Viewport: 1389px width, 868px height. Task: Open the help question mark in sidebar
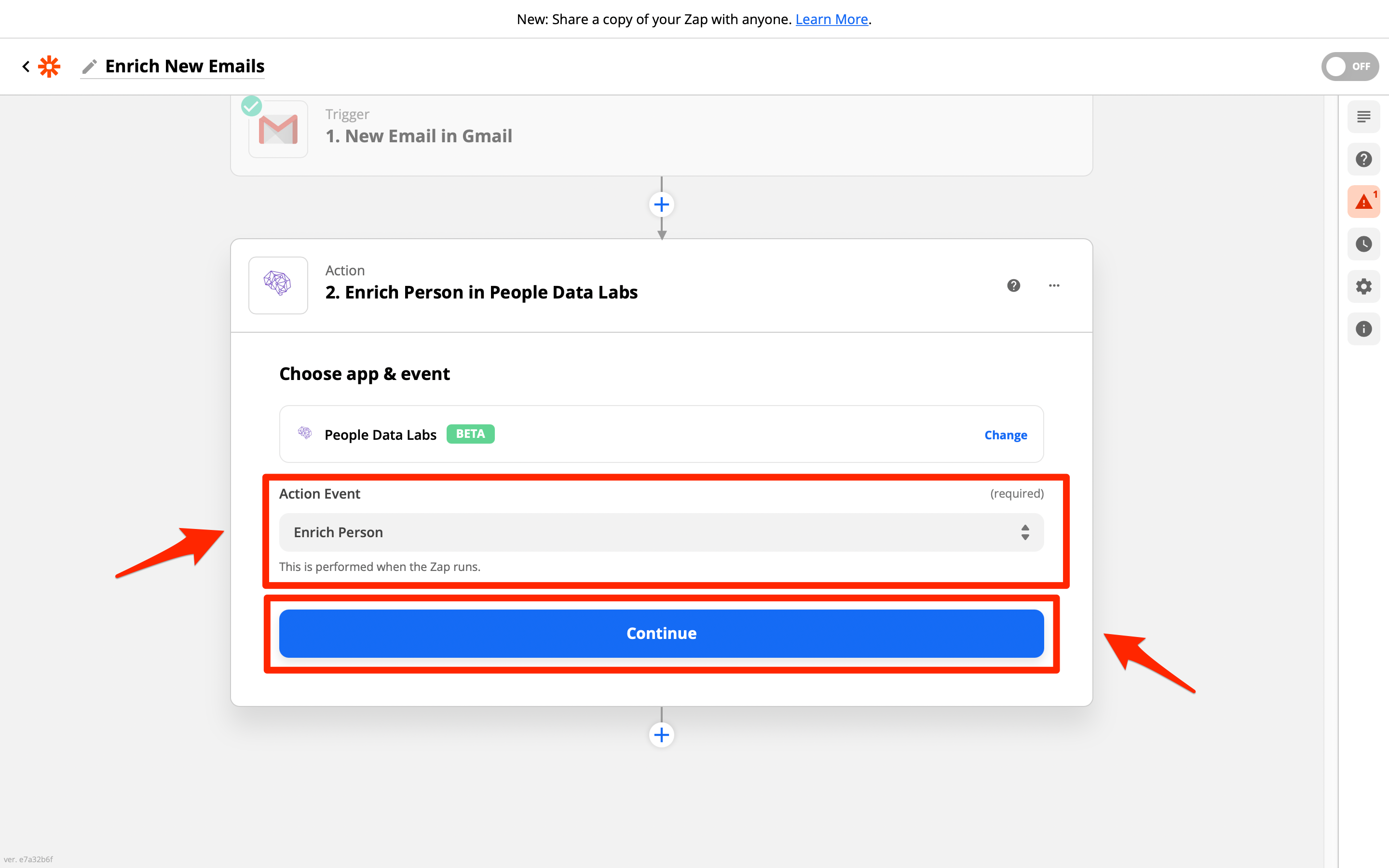(1363, 159)
